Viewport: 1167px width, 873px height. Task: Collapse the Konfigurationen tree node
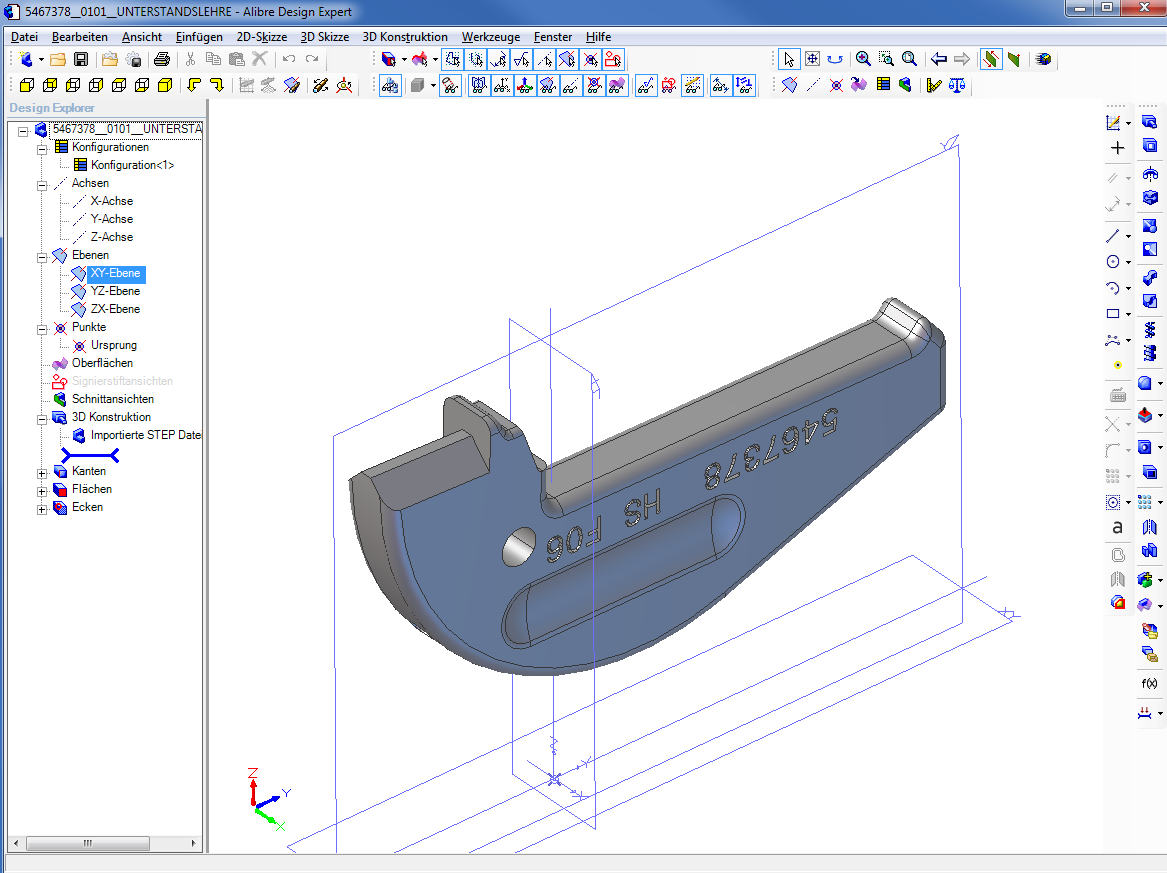[42, 149]
